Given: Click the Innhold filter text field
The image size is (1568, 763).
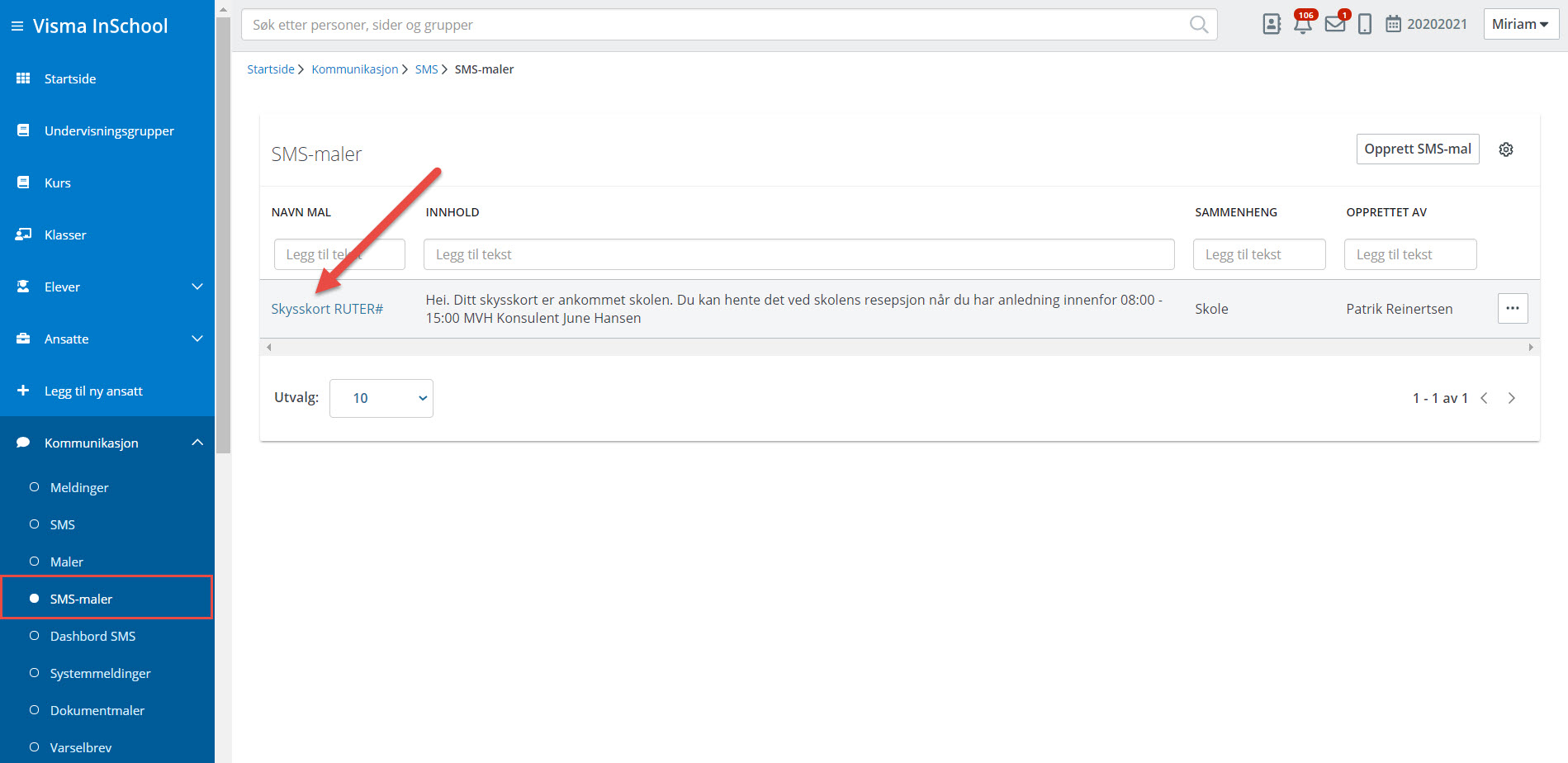Looking at the screenshot, I should tap(798, 254).
